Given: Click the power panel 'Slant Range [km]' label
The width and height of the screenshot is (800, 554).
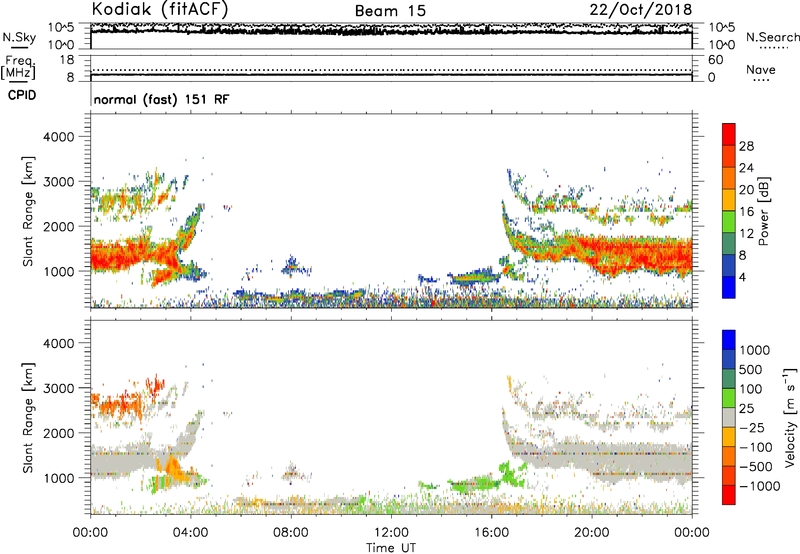Looking at the screenshot, I should pyautogui.click(x=28, y=211).
